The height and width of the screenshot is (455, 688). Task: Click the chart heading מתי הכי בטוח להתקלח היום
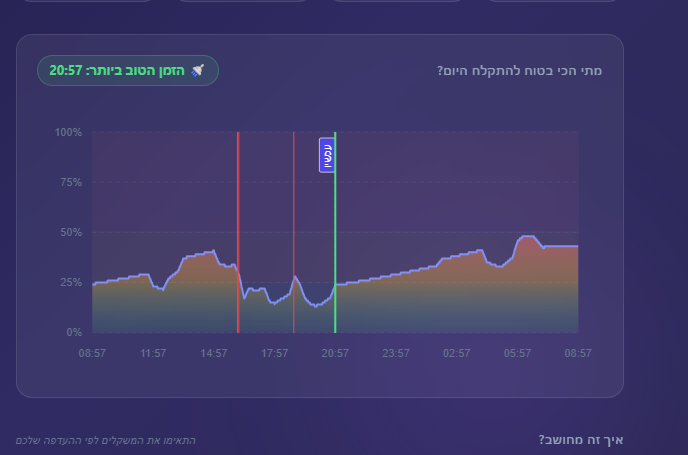click(520, 71)
